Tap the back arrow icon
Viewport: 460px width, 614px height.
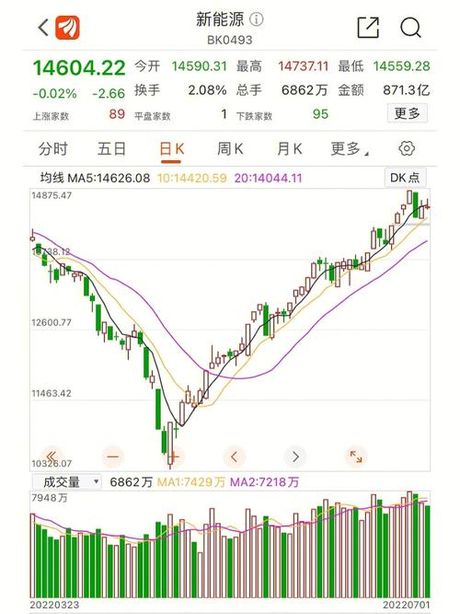43,28
